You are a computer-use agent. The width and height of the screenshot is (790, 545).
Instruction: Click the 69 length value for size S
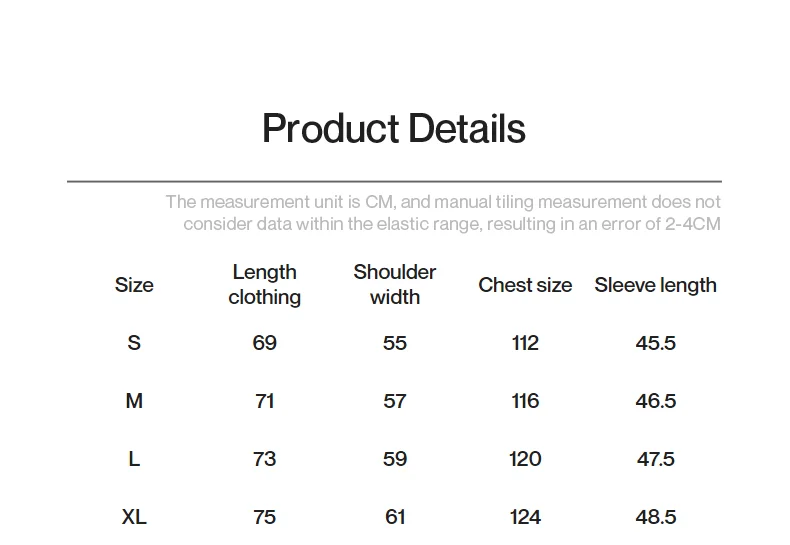point(265,343)
